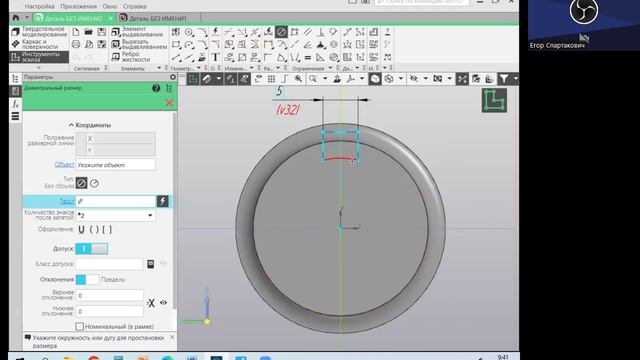Click the Объект link
Viewport: 640px width, 360px height.
click(64, 165)
